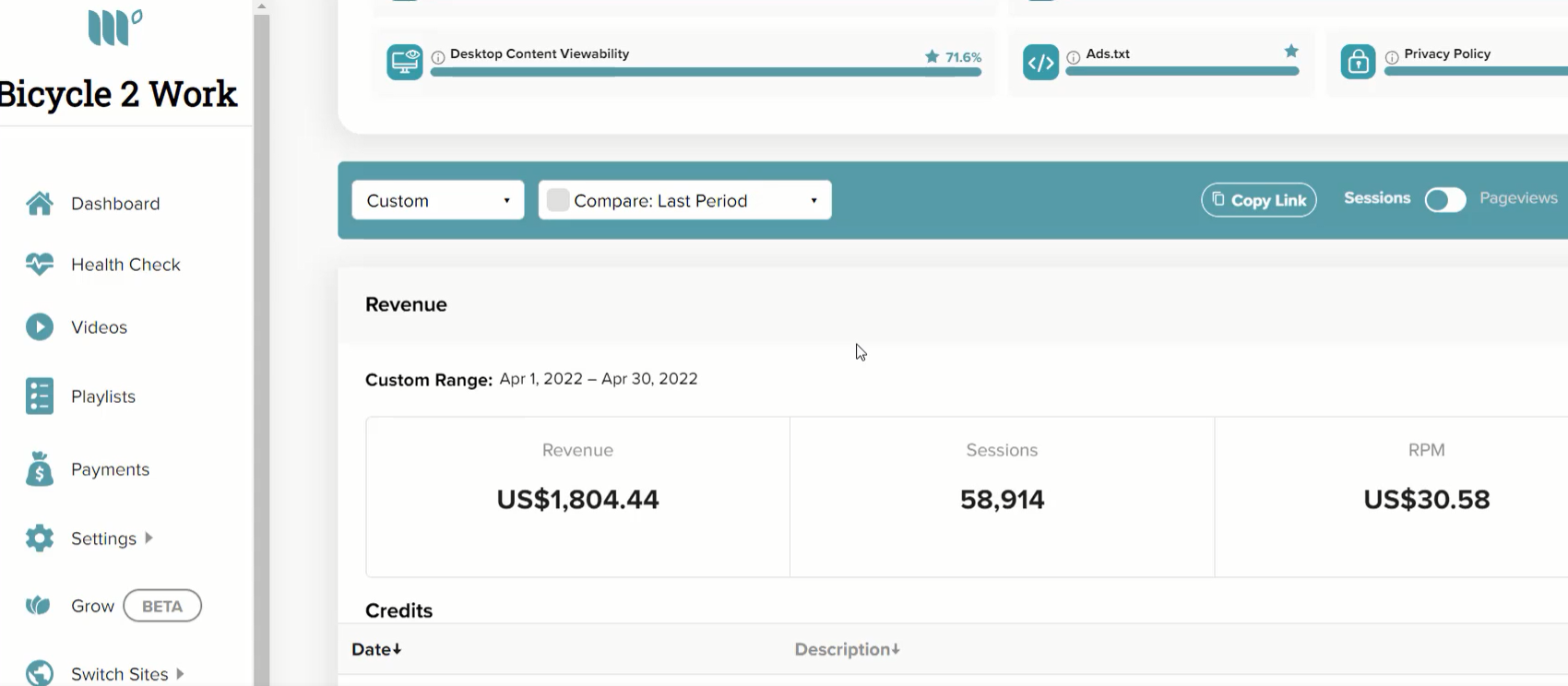Click the BETA badge next to Grow

tap(162, 606)
